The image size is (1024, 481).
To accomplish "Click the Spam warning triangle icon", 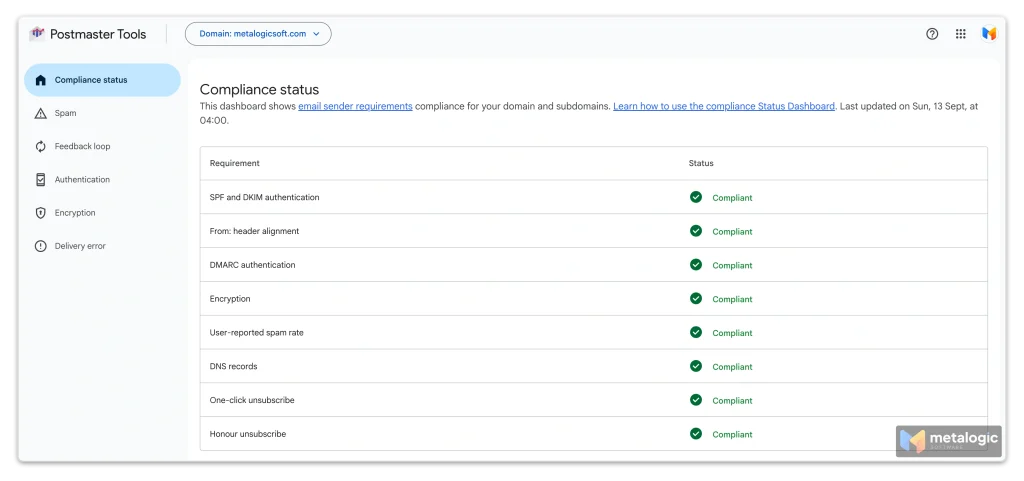I will [40, 114].
